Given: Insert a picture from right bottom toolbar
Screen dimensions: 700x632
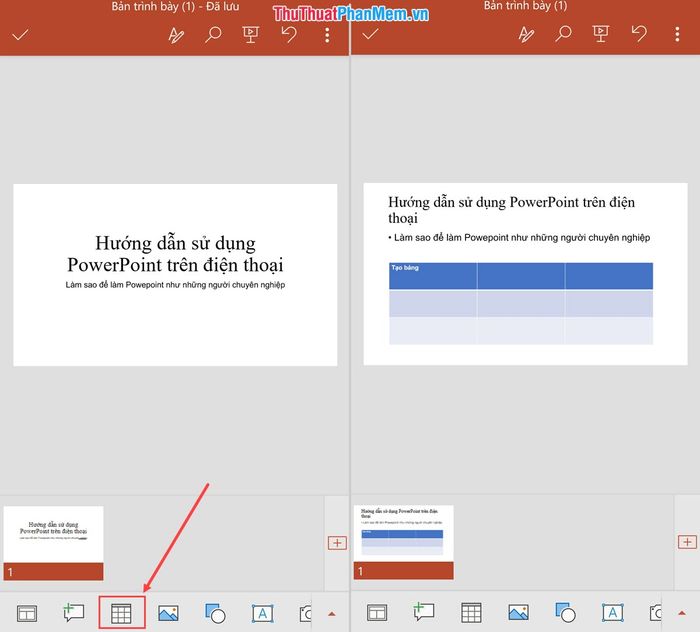Looking at the screenshot, I should tap(518, 612).
